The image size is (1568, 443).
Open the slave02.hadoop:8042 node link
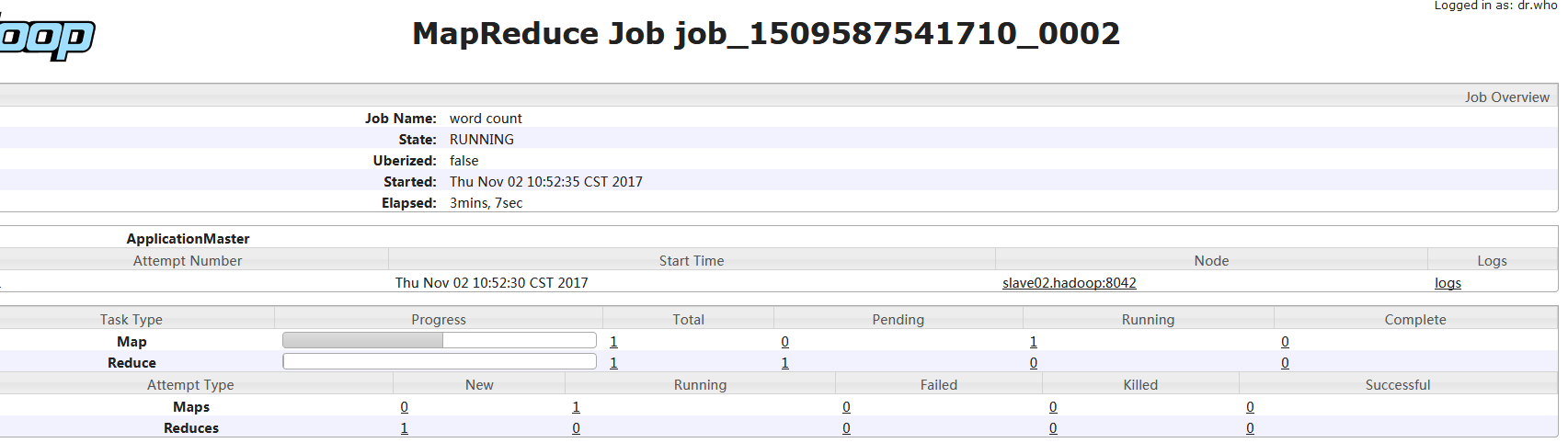[x=1069, y=283]
